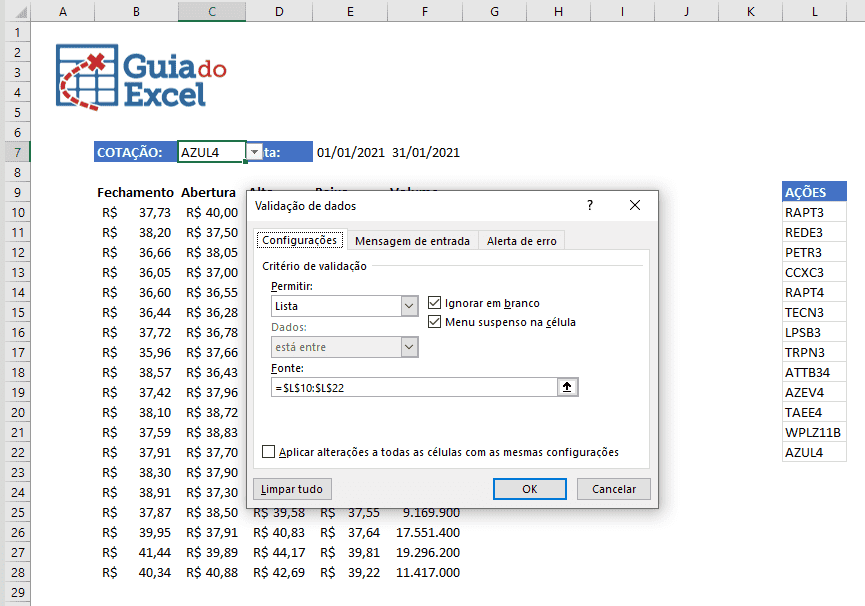
Task: Select column L header
Action: point(815,11)
